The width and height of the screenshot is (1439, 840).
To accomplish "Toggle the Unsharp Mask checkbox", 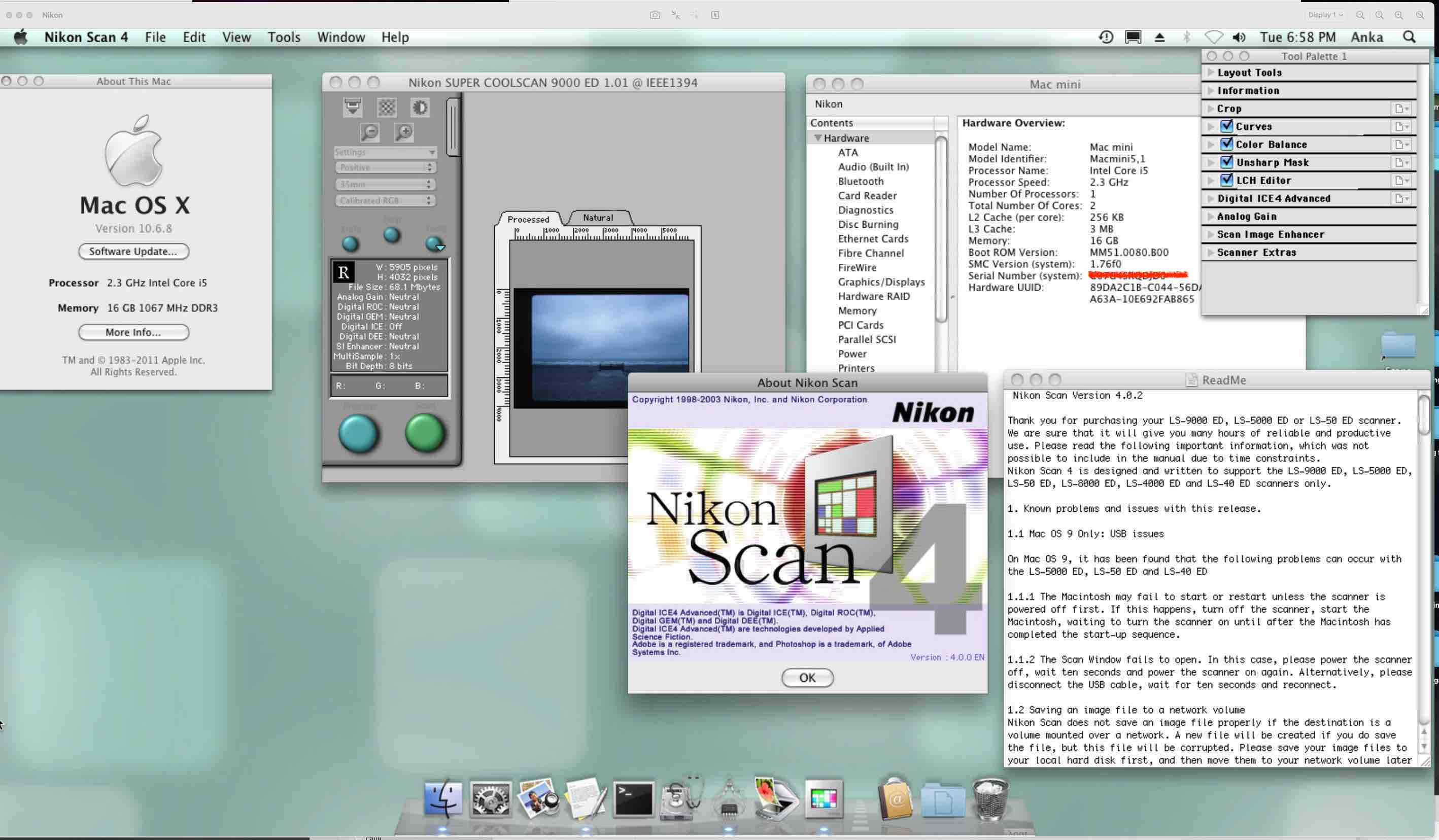I will click(x=1226, y=162).
